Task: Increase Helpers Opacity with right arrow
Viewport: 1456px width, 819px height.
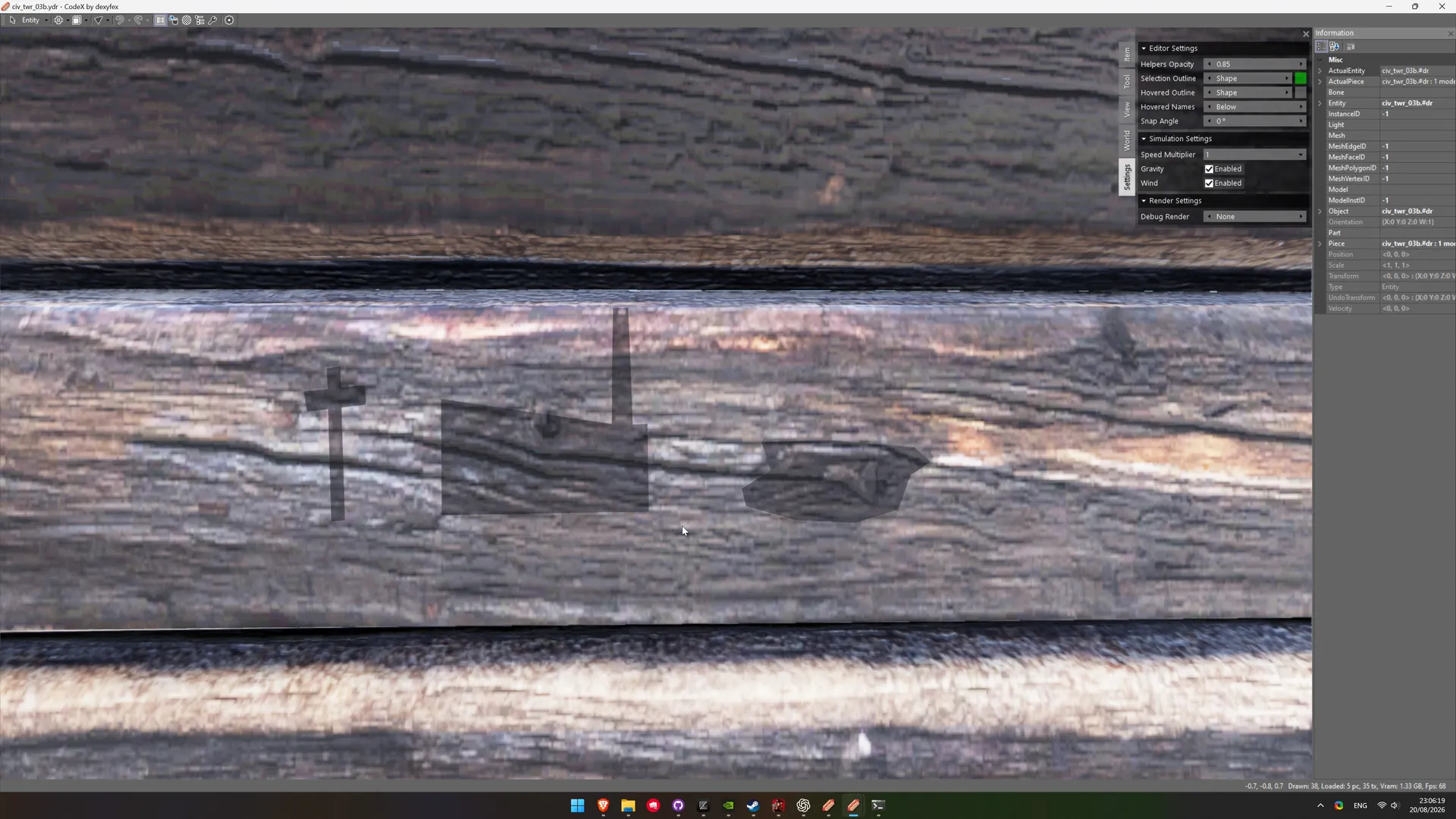Action: [x=1301, y=64]
